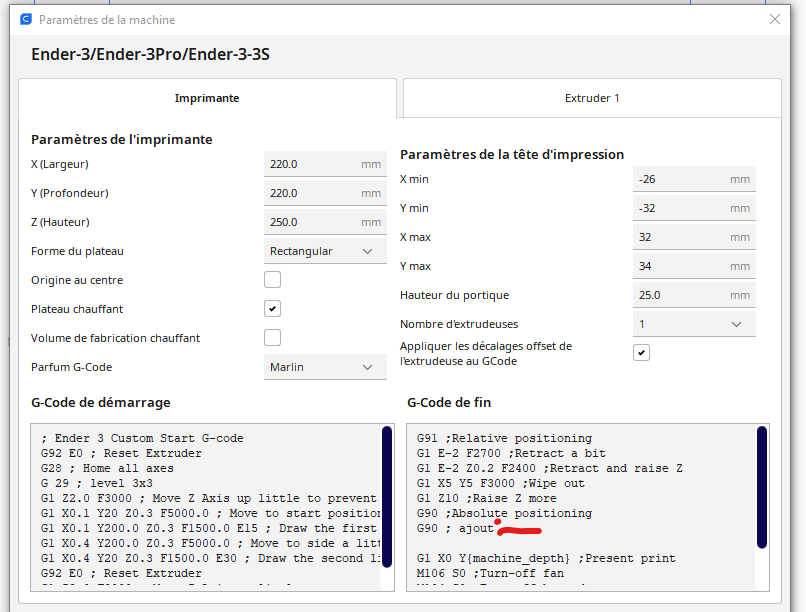
Task: Edit the Y min field
Action: click(694, 208)
